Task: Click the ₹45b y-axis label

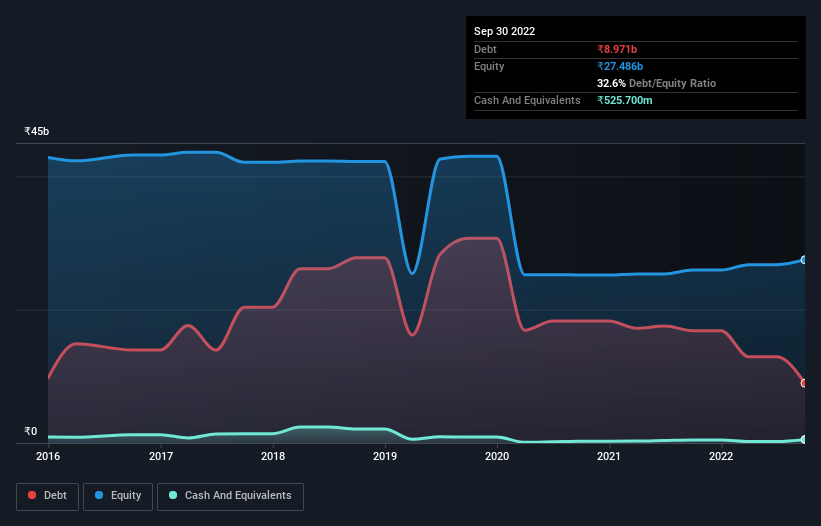Action: point(37,131)
